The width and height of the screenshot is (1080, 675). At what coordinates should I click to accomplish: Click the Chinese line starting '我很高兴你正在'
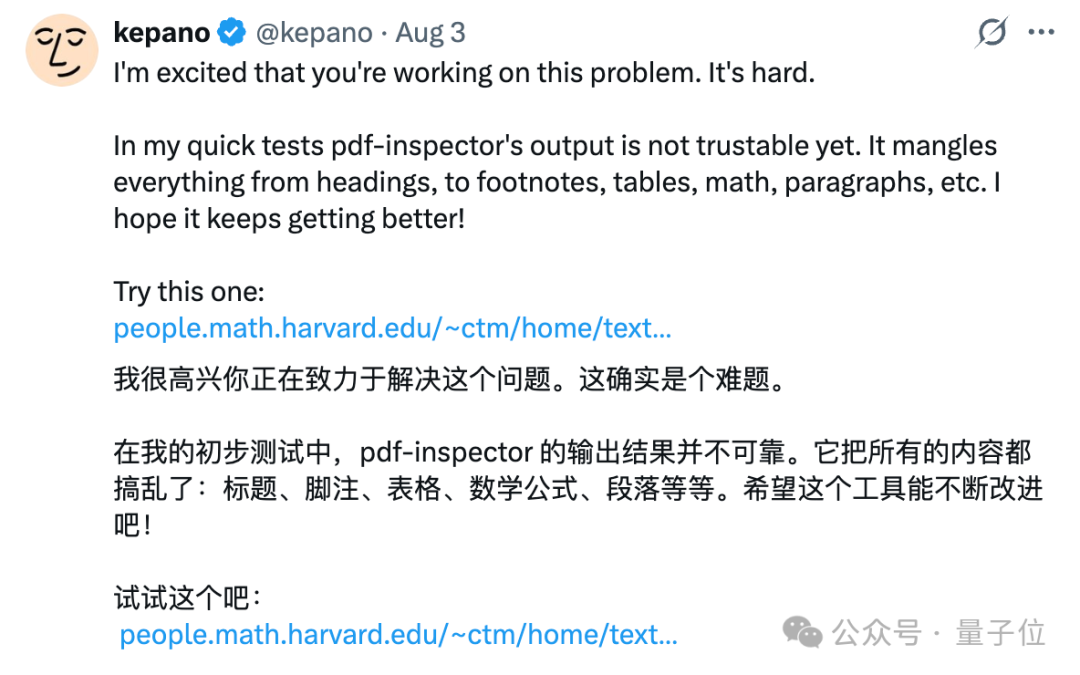[449, 379]
